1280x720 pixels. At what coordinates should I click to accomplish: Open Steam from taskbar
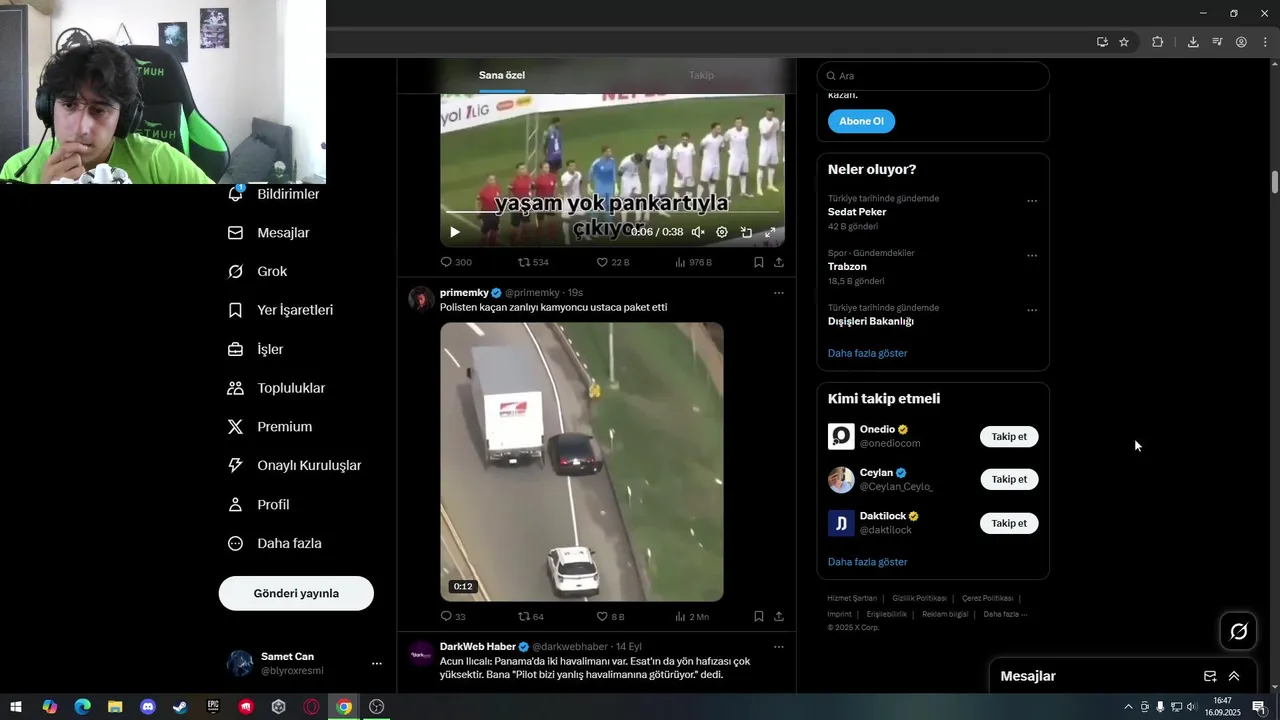[x=180, y=707]
